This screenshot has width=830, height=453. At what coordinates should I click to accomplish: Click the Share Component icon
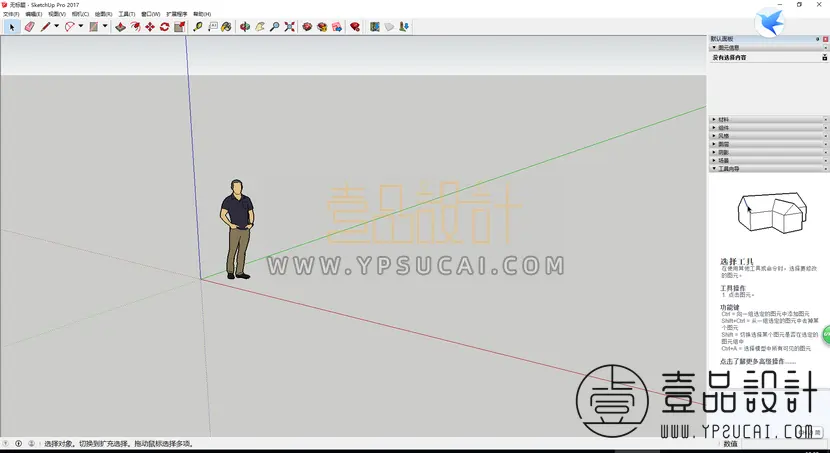tap(337, 26)
